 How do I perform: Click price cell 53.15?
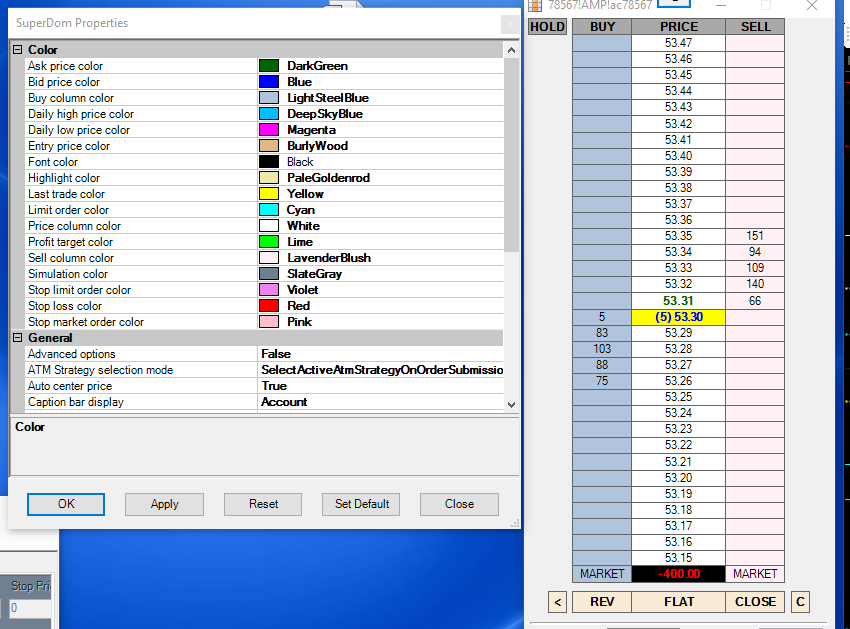click(678, 558)
